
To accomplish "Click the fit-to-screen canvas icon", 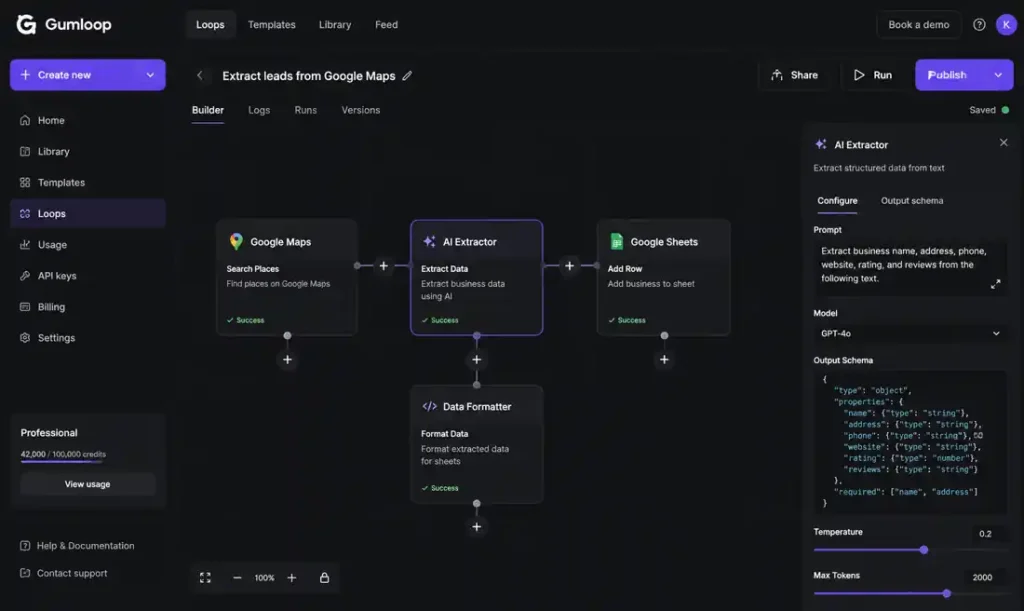I will (205, 578).
